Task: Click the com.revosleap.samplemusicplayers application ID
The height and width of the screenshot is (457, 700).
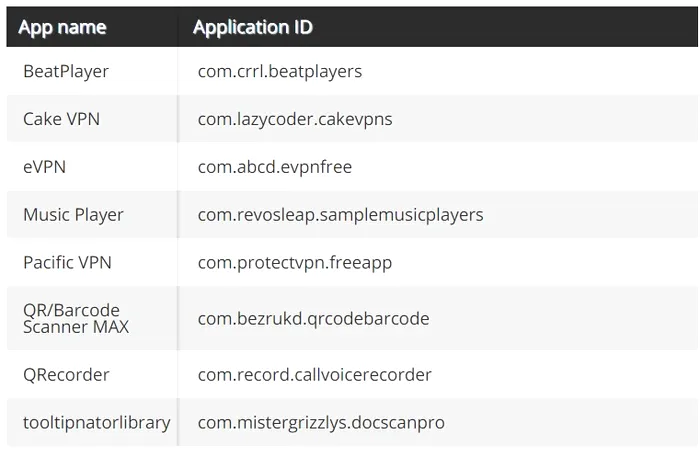Action: click(340, 215)
